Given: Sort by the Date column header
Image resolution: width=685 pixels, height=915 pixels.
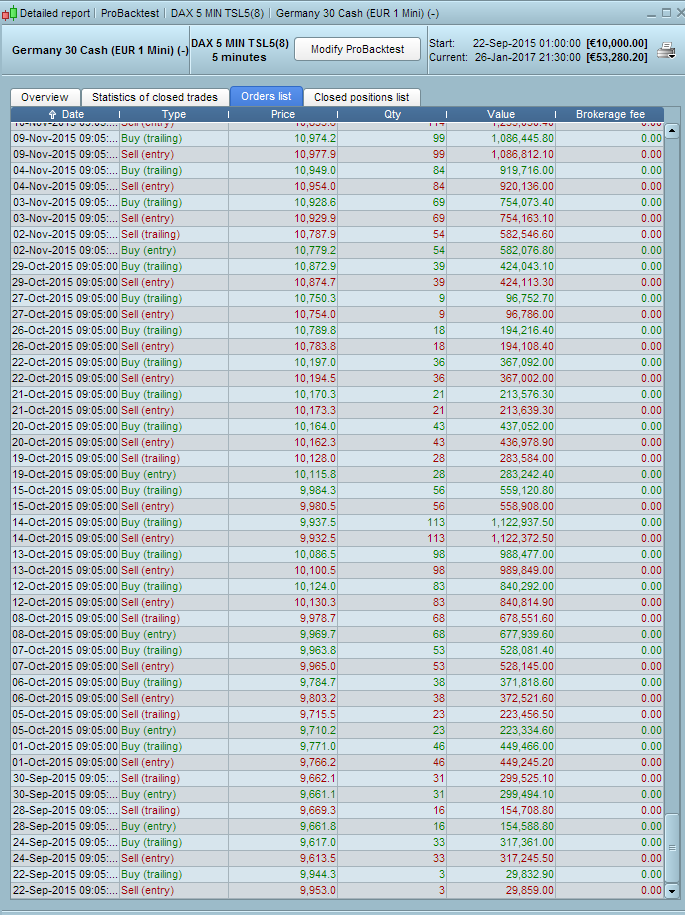Looking at the screenshot, I should pyautogui.click(x=66, y=114).
